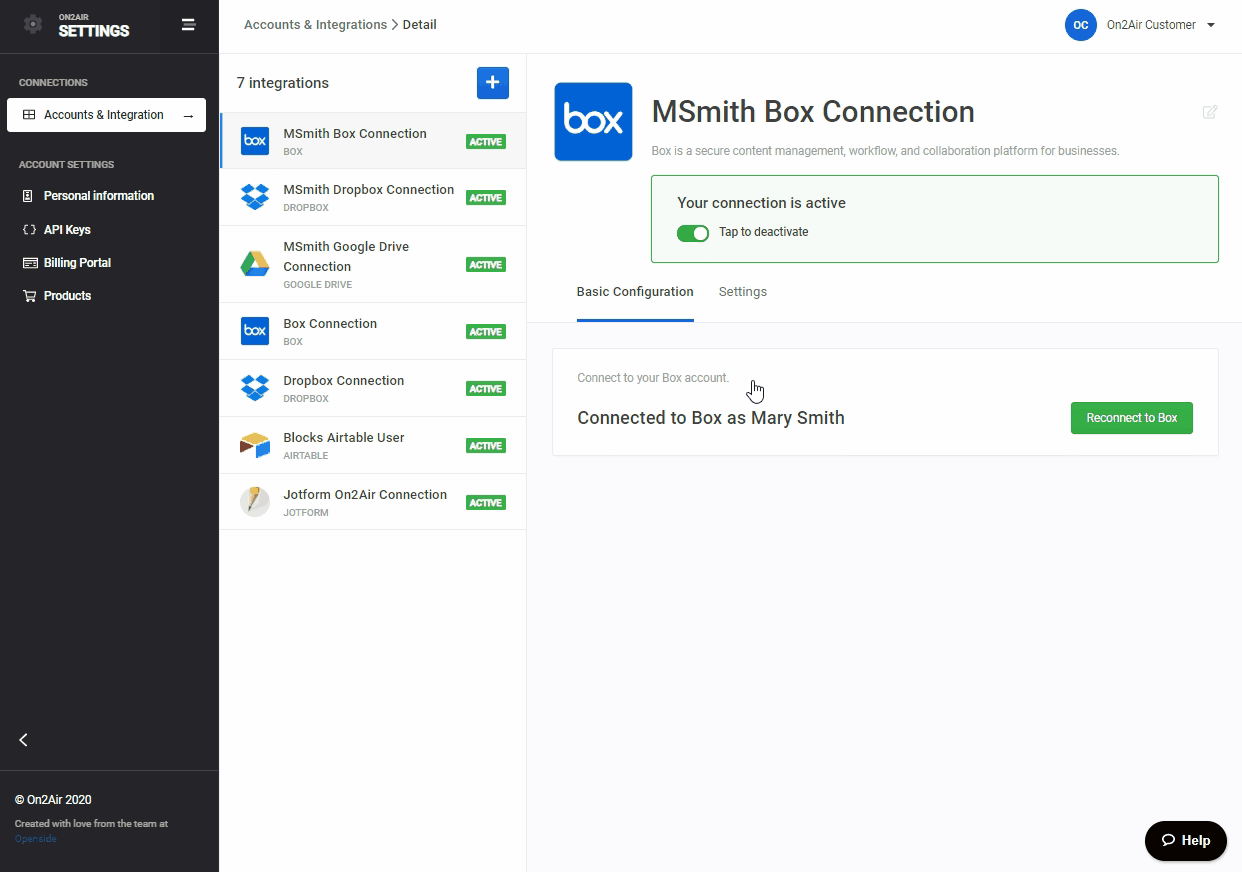Open the Openside link in footer
1242x872 pixels.
click(x=35, y=839)
